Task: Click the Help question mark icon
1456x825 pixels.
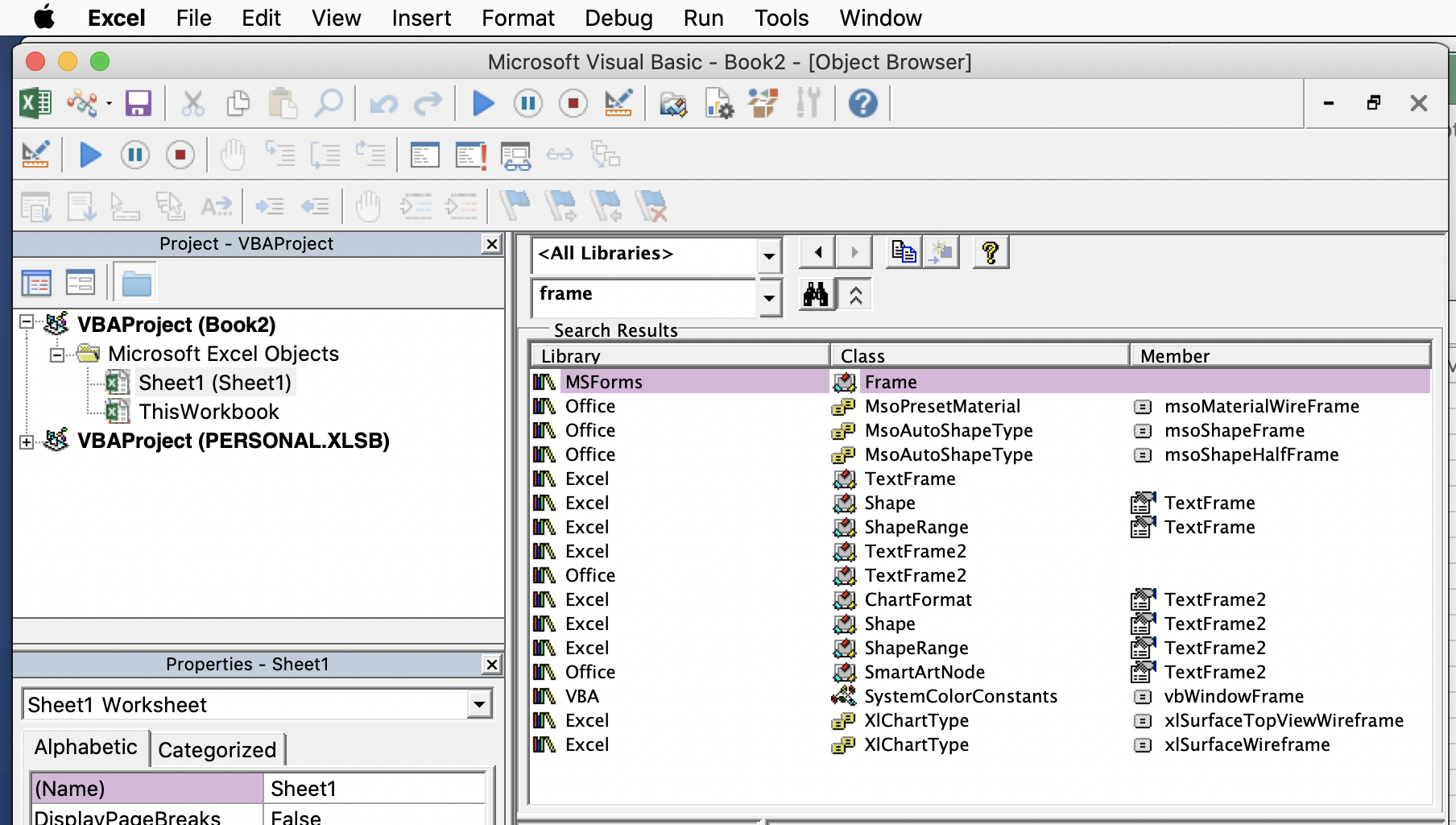Action: point(862,103)
